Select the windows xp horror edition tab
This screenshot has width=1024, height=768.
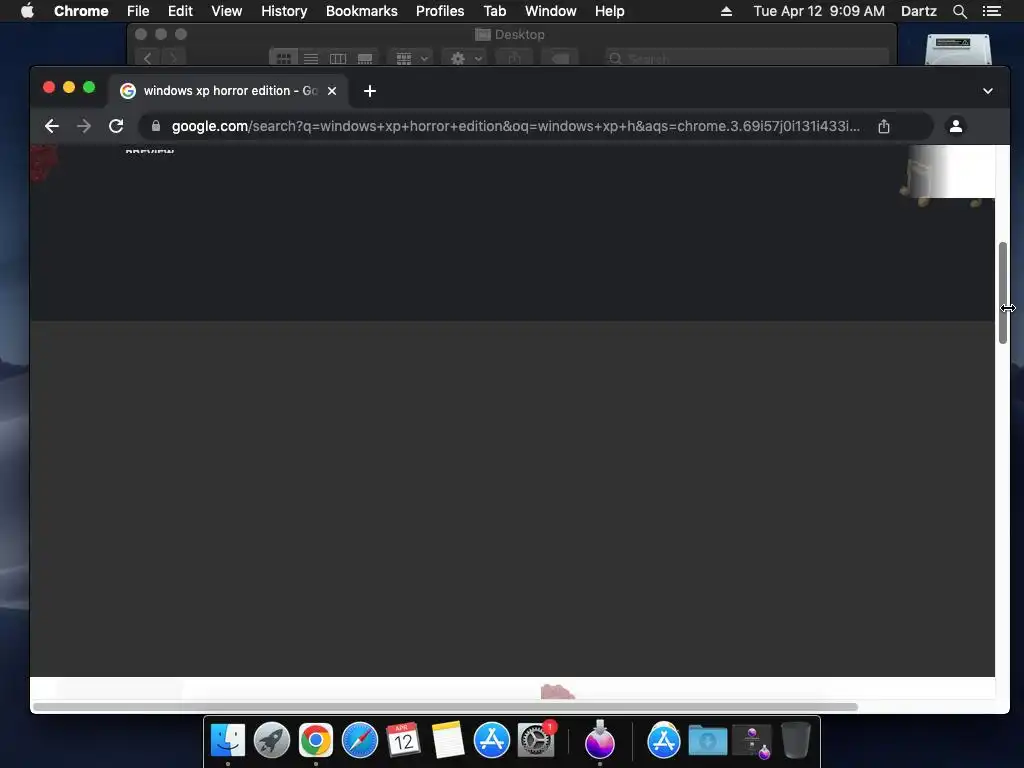229,91
